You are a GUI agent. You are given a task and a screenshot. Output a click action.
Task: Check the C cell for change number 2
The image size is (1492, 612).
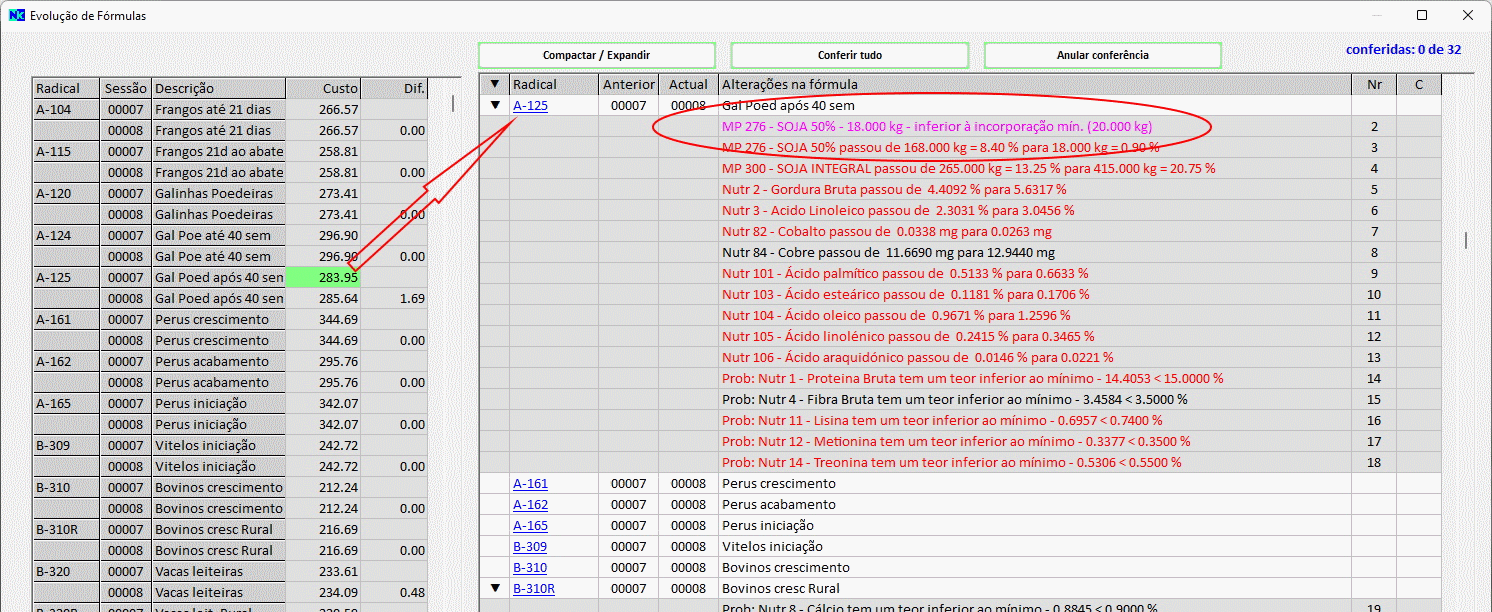click(1418, 126)
